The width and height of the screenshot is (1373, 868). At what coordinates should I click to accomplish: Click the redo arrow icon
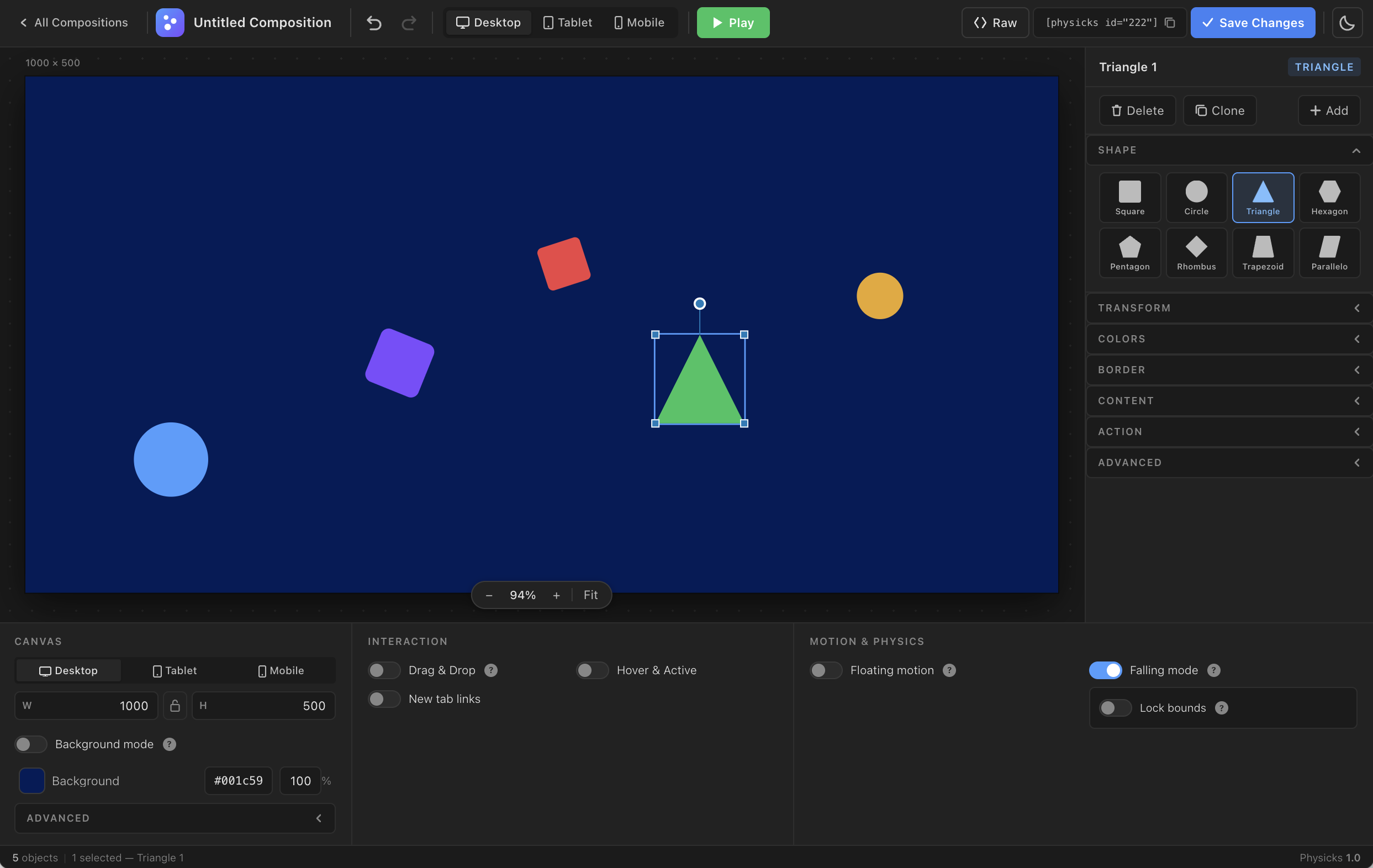pos(409,23)
